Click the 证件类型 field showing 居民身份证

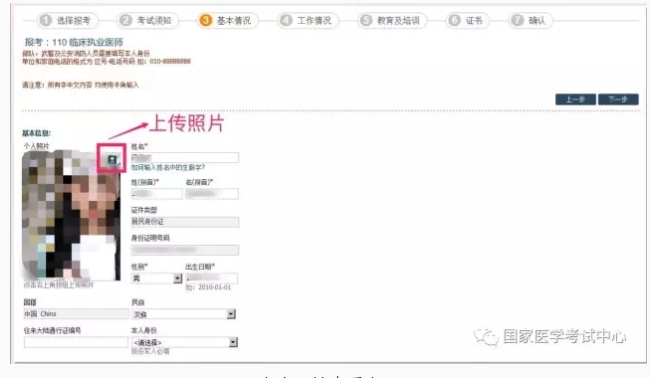185,222
